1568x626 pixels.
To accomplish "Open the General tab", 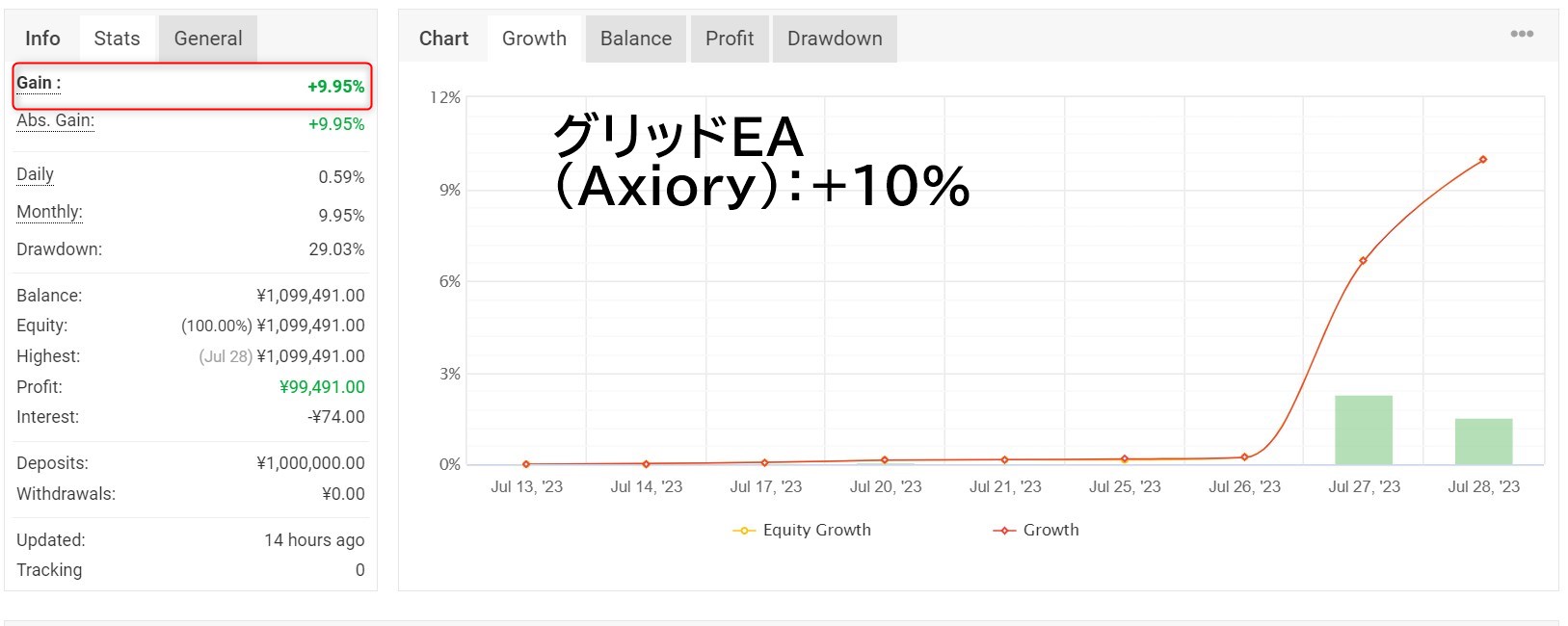I will 208,39.
